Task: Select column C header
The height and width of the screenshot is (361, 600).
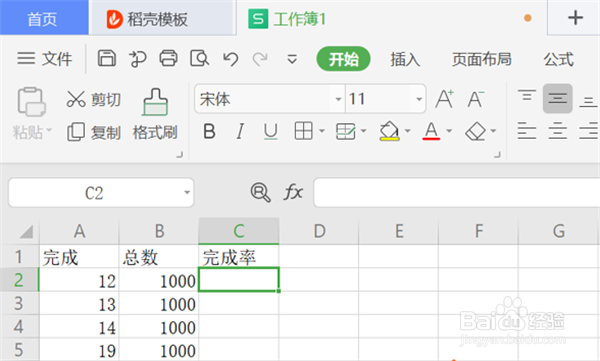Action: coord(239,231)
